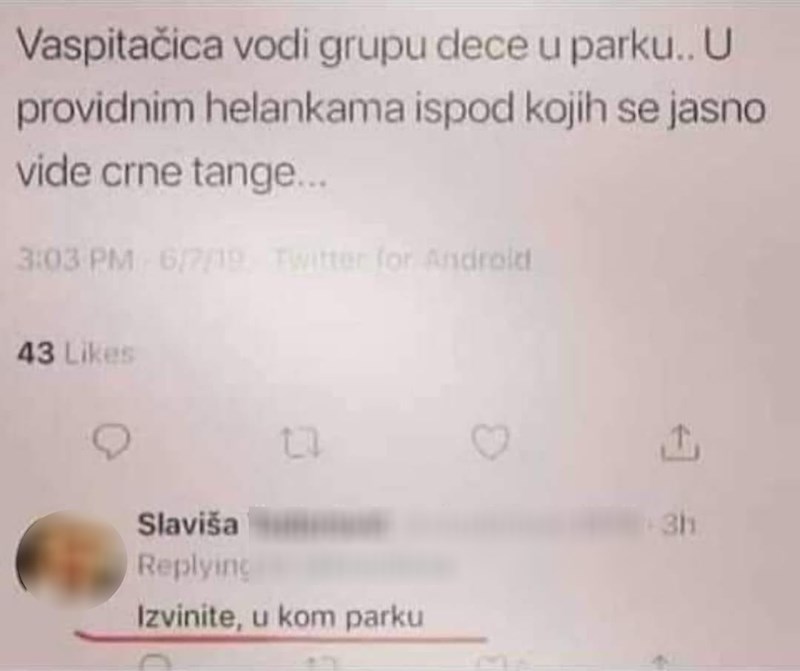Tap the cut-off share icon under Slaviša's reply
The width and height of the screenshot is (800, 671).
[x=661, y=663]
